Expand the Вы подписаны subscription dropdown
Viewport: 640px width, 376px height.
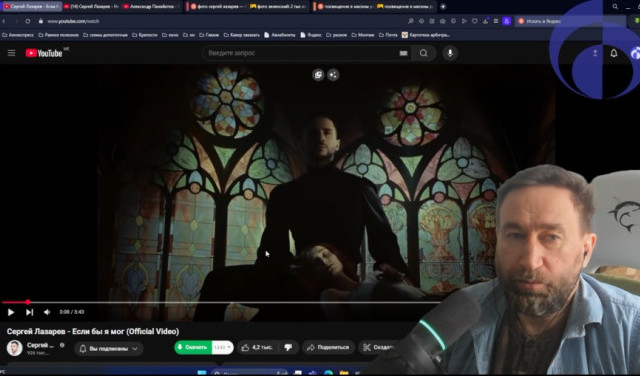[x=109, y=349]
